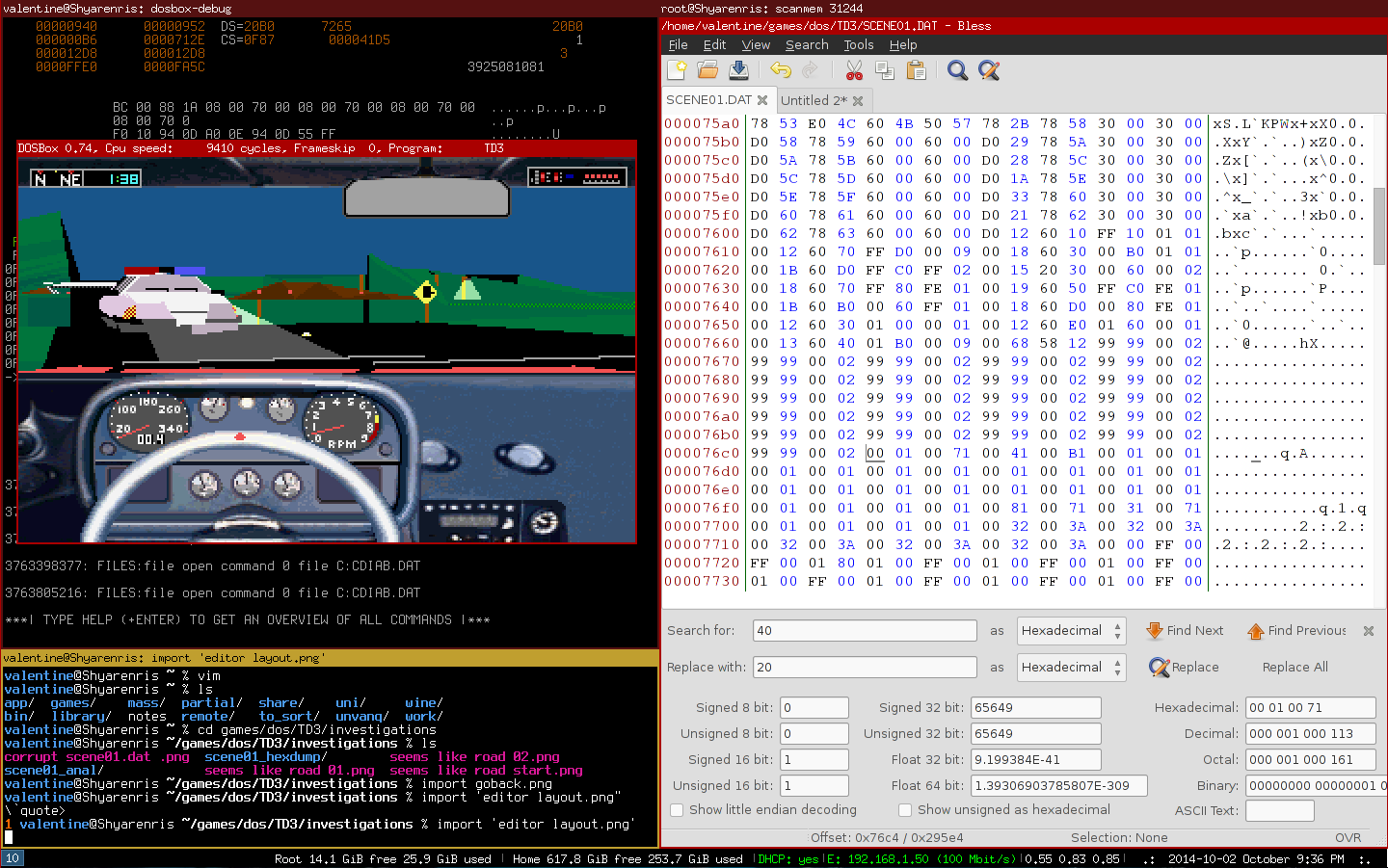1388x868 pixels.
Task: Click the 'investigations % ls' terminal command line
Action: (x=220, y=744)
